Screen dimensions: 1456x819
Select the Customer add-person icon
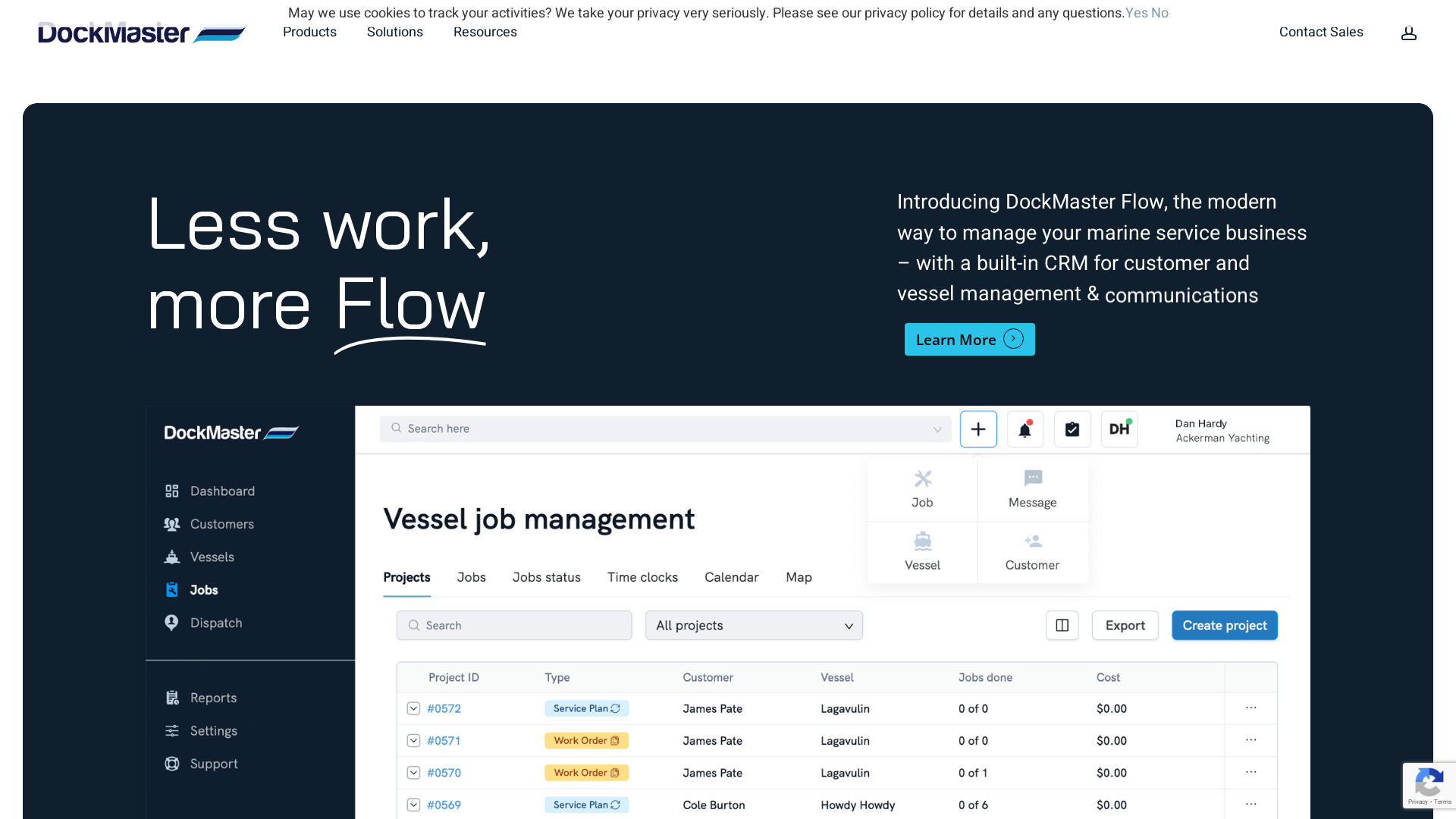(1033, 541)
